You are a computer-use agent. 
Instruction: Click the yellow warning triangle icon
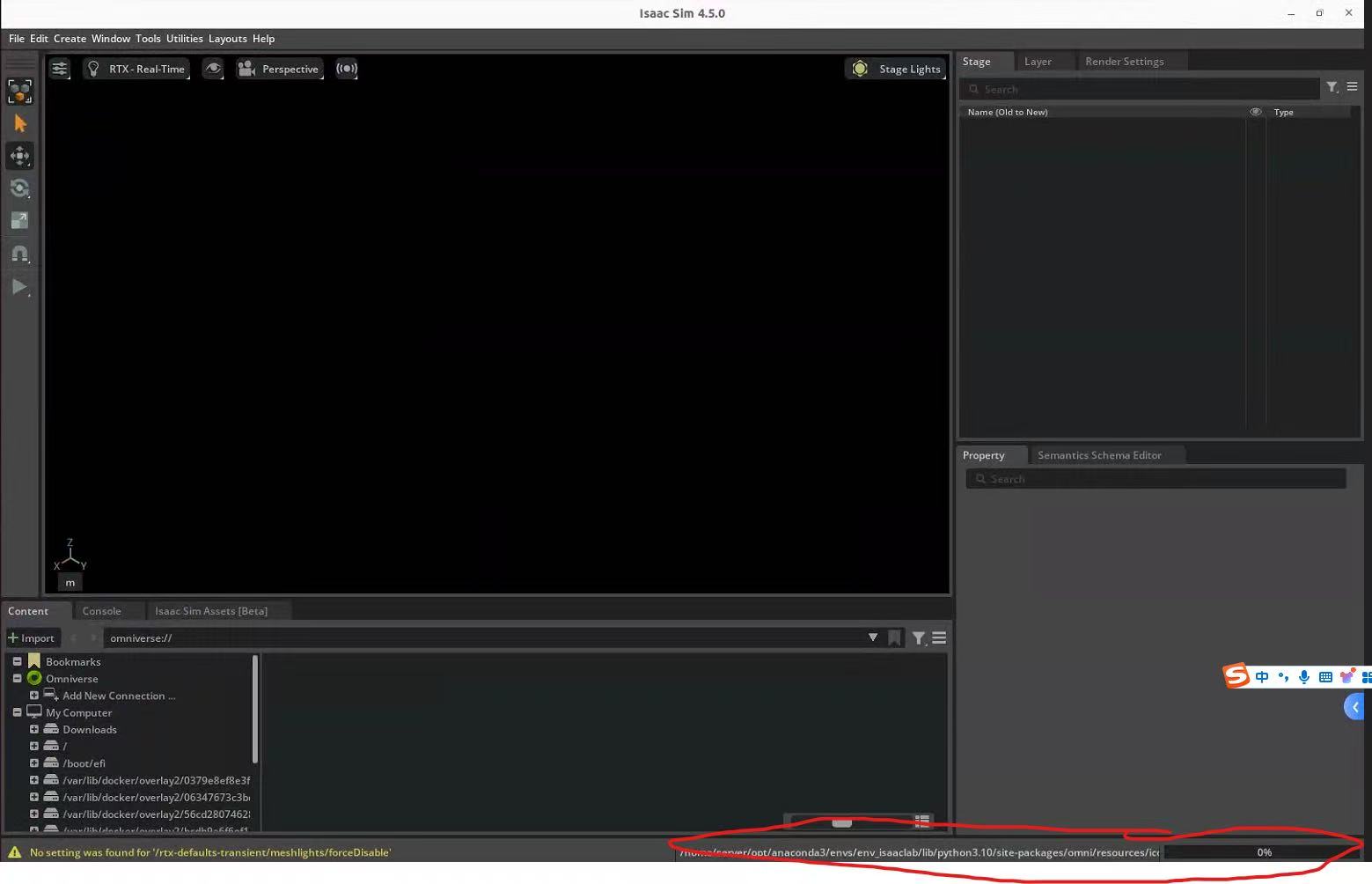[15, 852]
